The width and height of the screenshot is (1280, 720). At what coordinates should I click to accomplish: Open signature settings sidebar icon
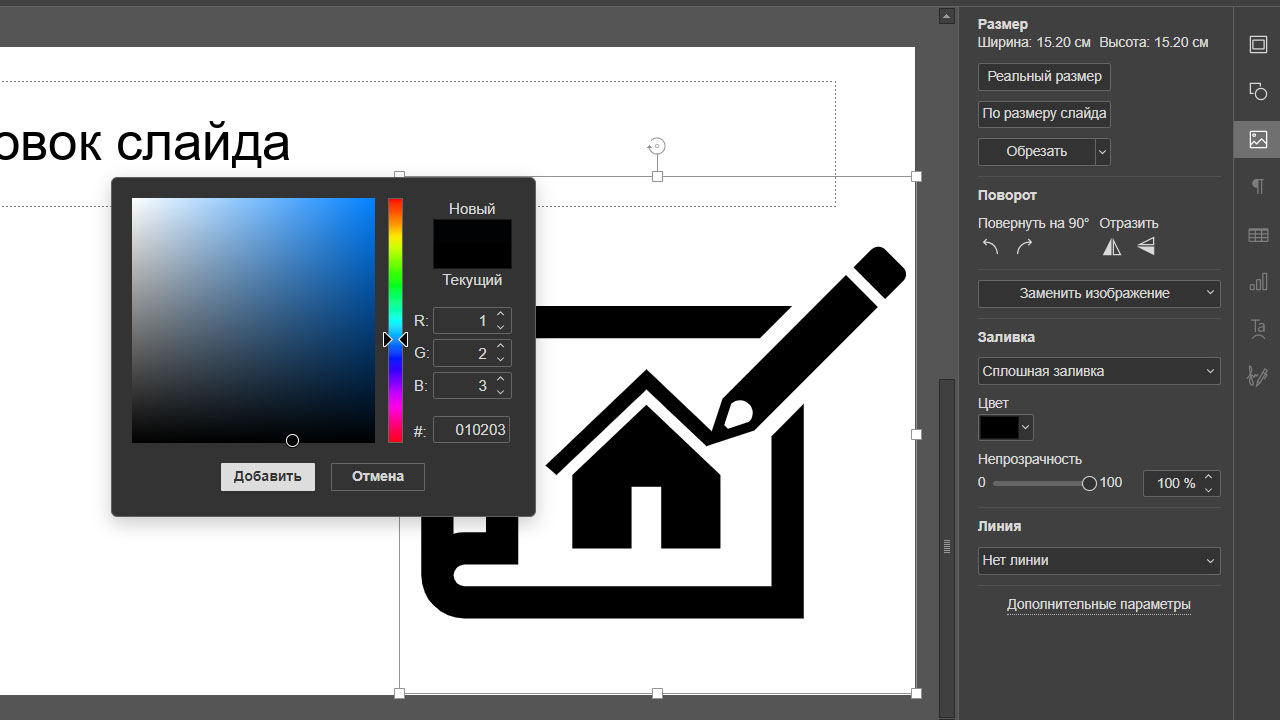pos(1258,376)
